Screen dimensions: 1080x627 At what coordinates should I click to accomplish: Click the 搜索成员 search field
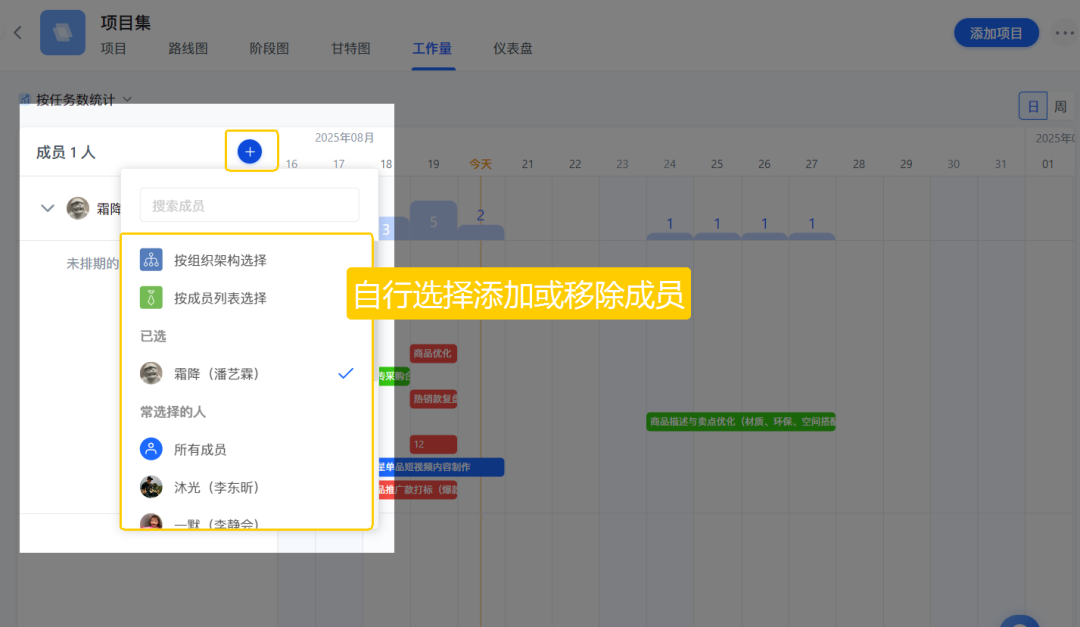(249, 205)
